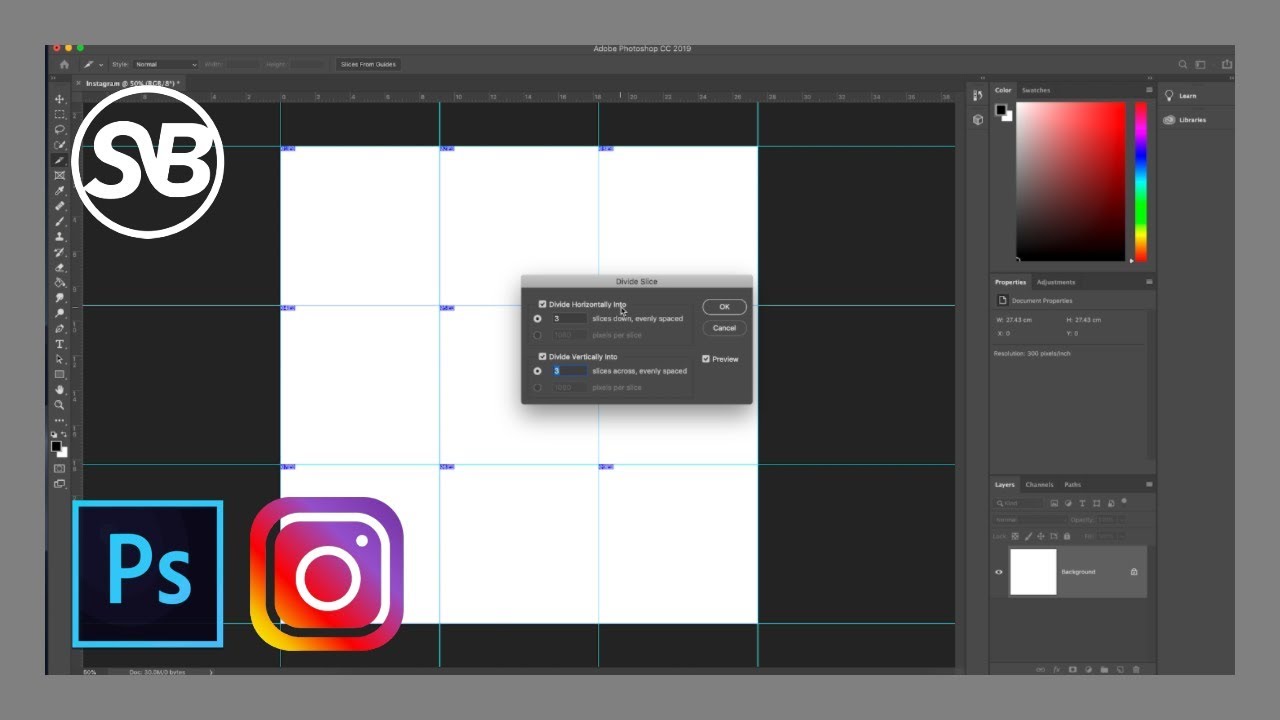Select the Move tool

(60, 99)
